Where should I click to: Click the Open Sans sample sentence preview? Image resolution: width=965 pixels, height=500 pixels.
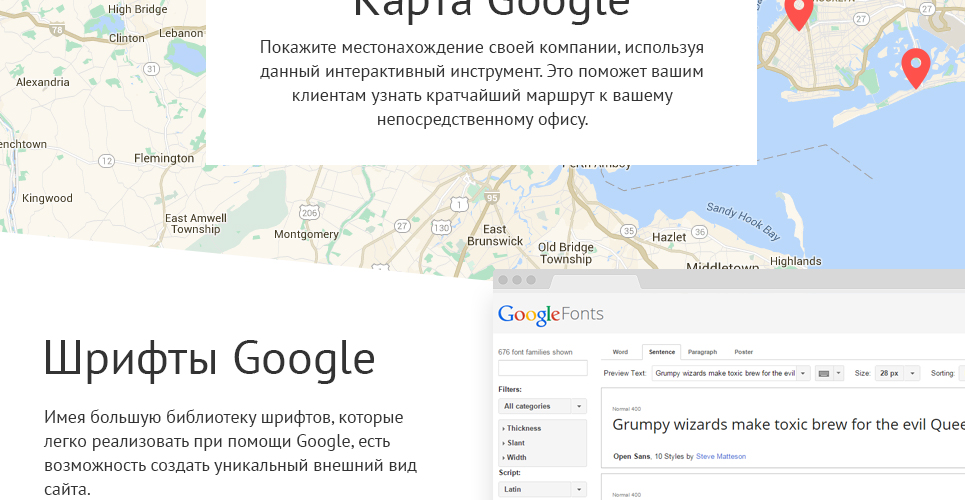tap(788, 425)
